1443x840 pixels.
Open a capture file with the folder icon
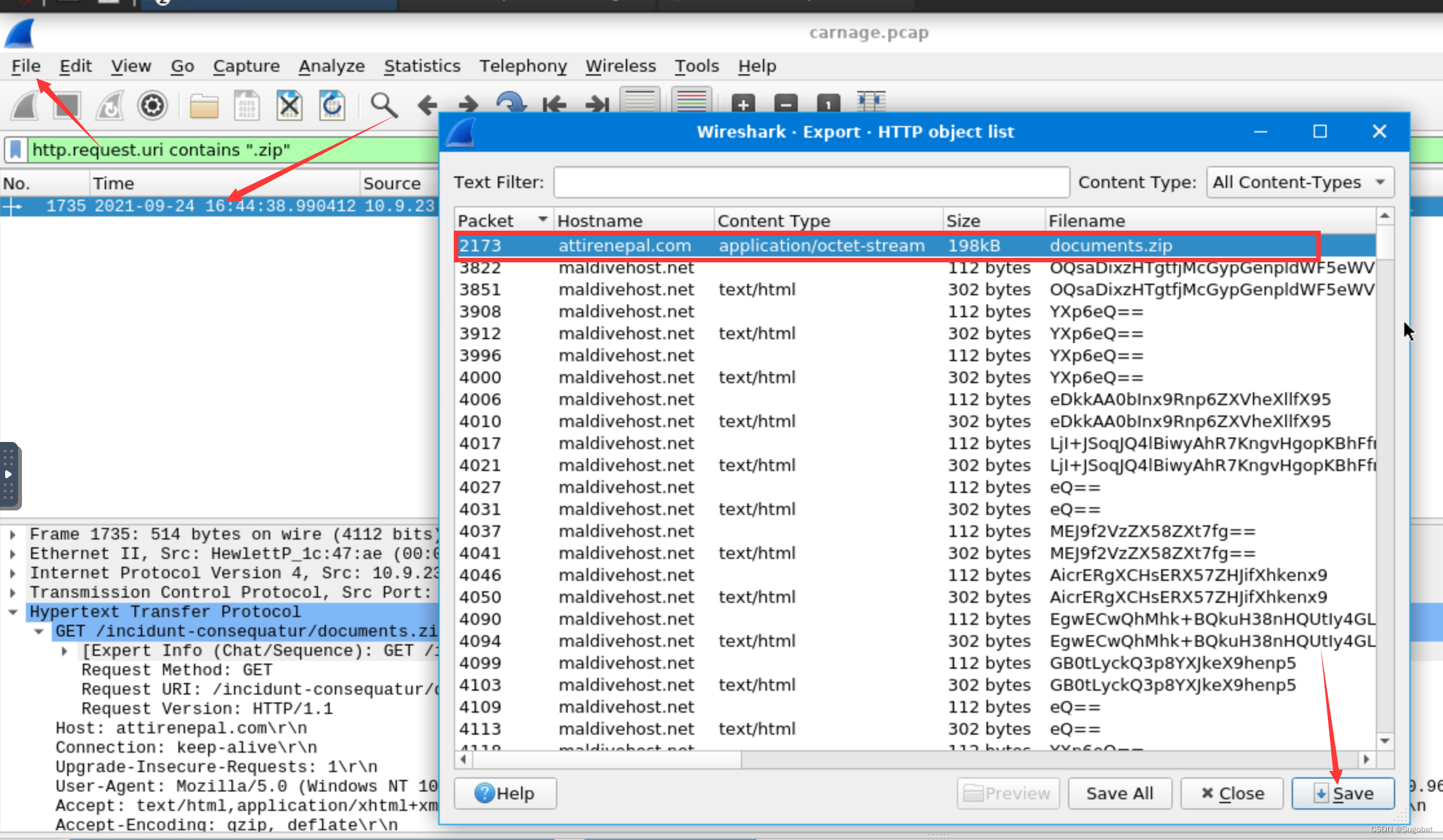pos(204,105)
